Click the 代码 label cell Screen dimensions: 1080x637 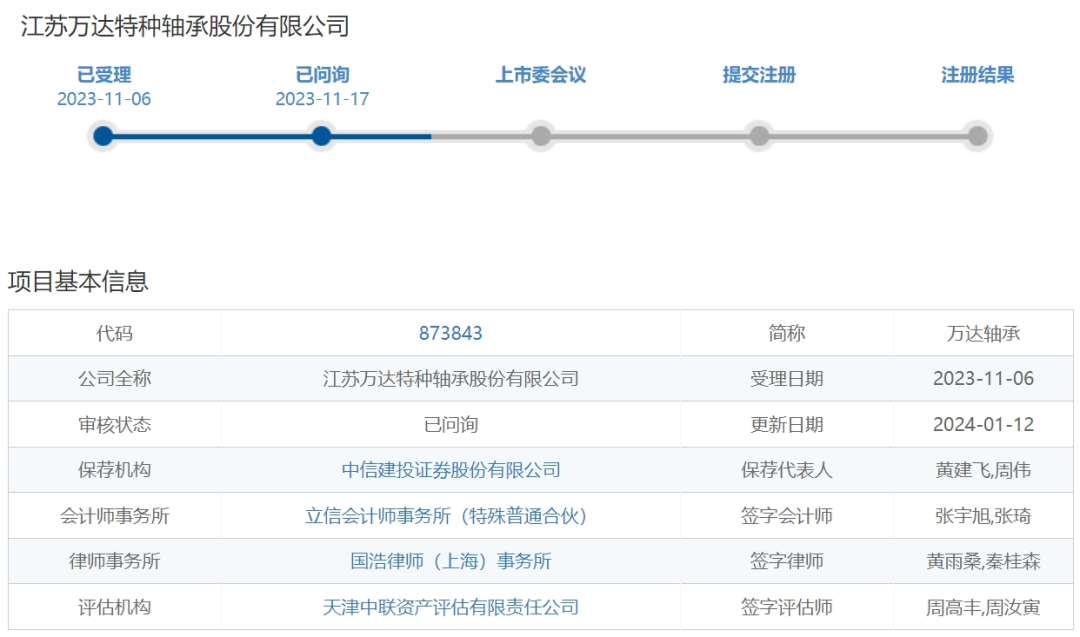coord(114,333)
